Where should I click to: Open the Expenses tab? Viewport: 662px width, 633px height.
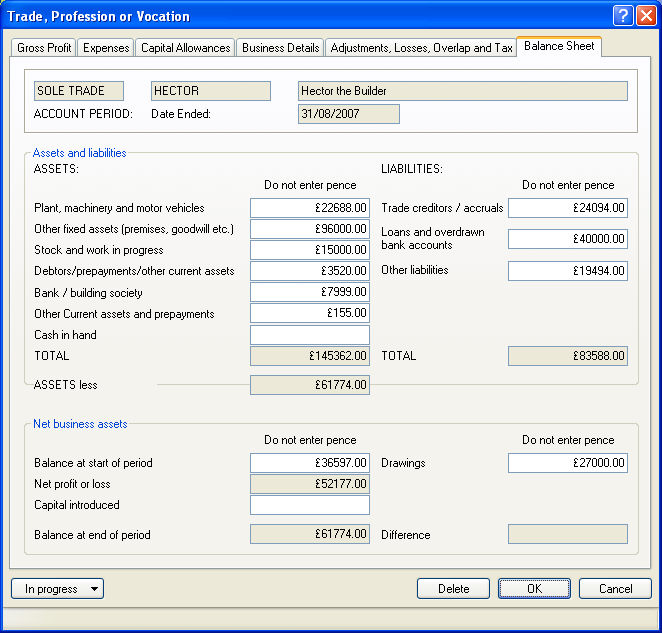pyautogui.click(x=106, y=48)
